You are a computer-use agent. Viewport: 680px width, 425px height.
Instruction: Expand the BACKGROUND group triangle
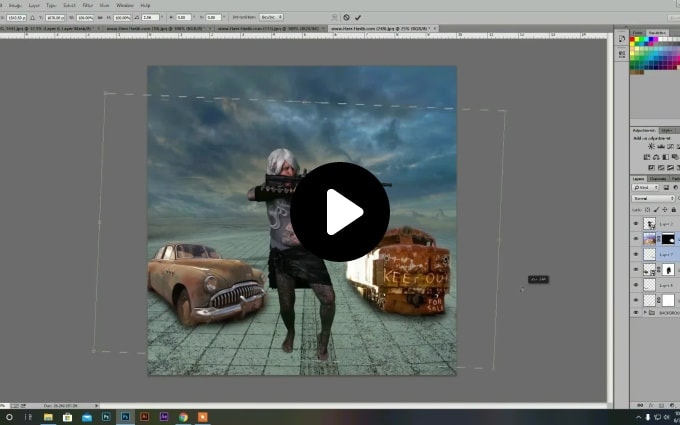[645, 313]
